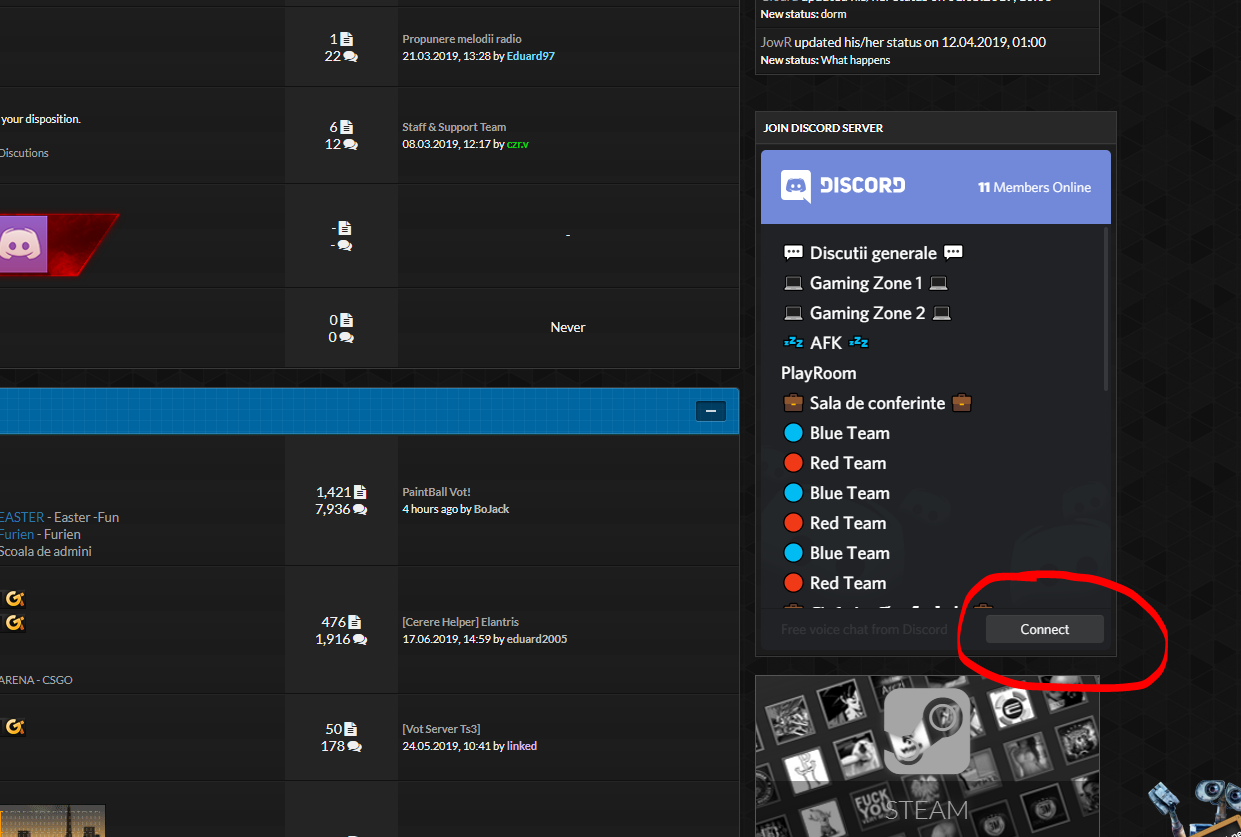Screen dimensions: 1241x837
Task: View BoJack's profile
Action: tap(491, 509)
